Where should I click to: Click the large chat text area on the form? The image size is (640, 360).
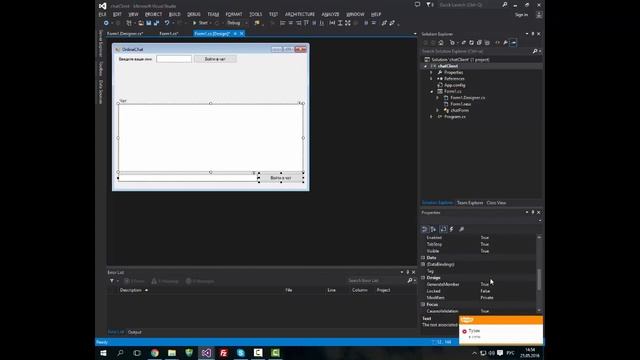click(x=211, y=138)
